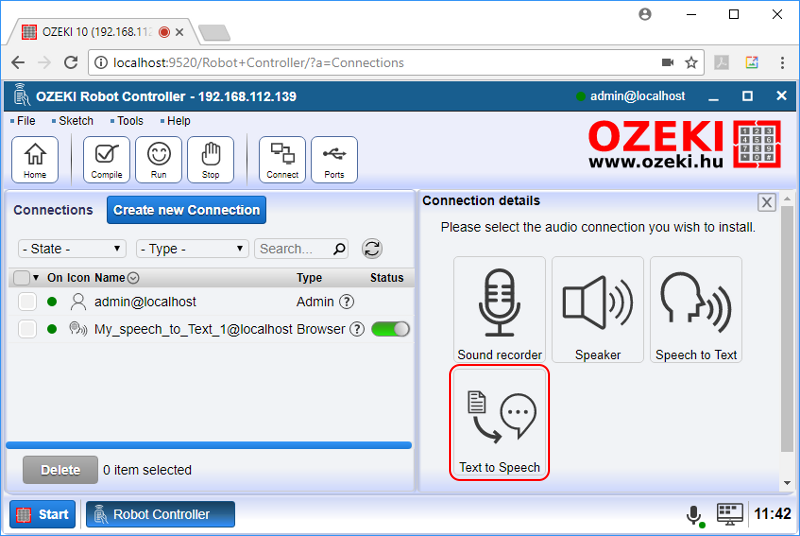Click the Status column header
The width and height of the screenshot is (800, 536).
(387, 278)
